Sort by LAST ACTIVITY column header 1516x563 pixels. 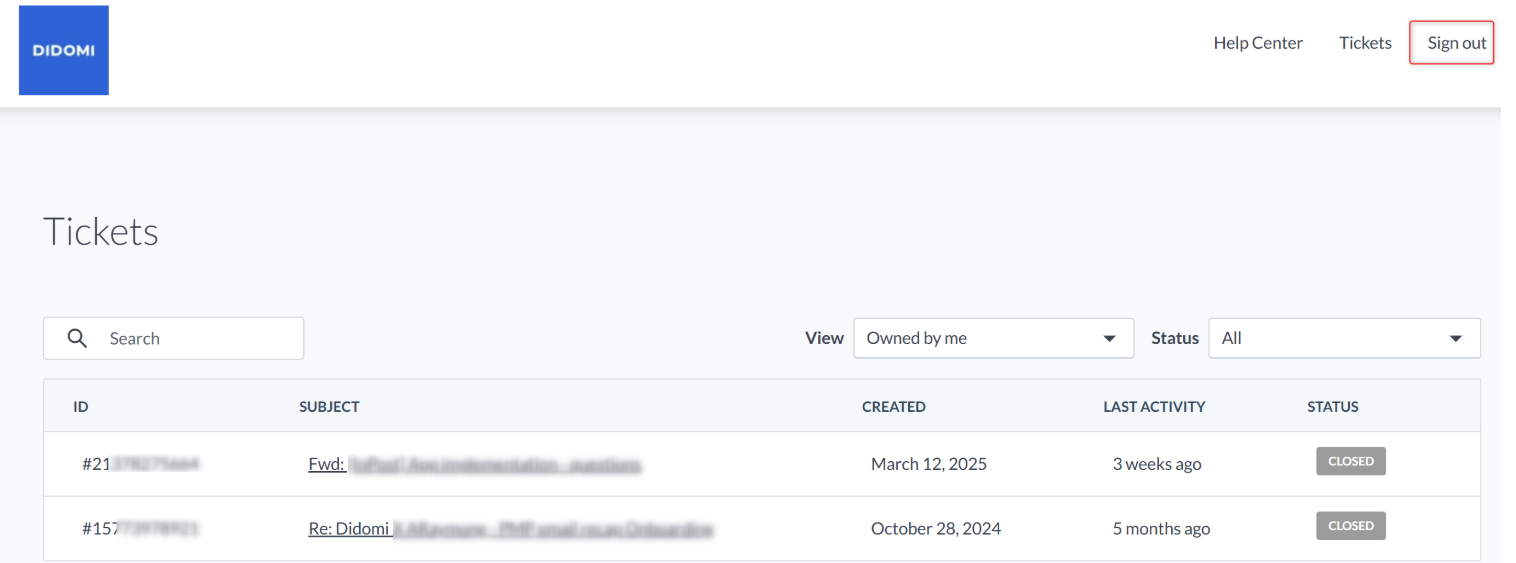(1154, 407)
